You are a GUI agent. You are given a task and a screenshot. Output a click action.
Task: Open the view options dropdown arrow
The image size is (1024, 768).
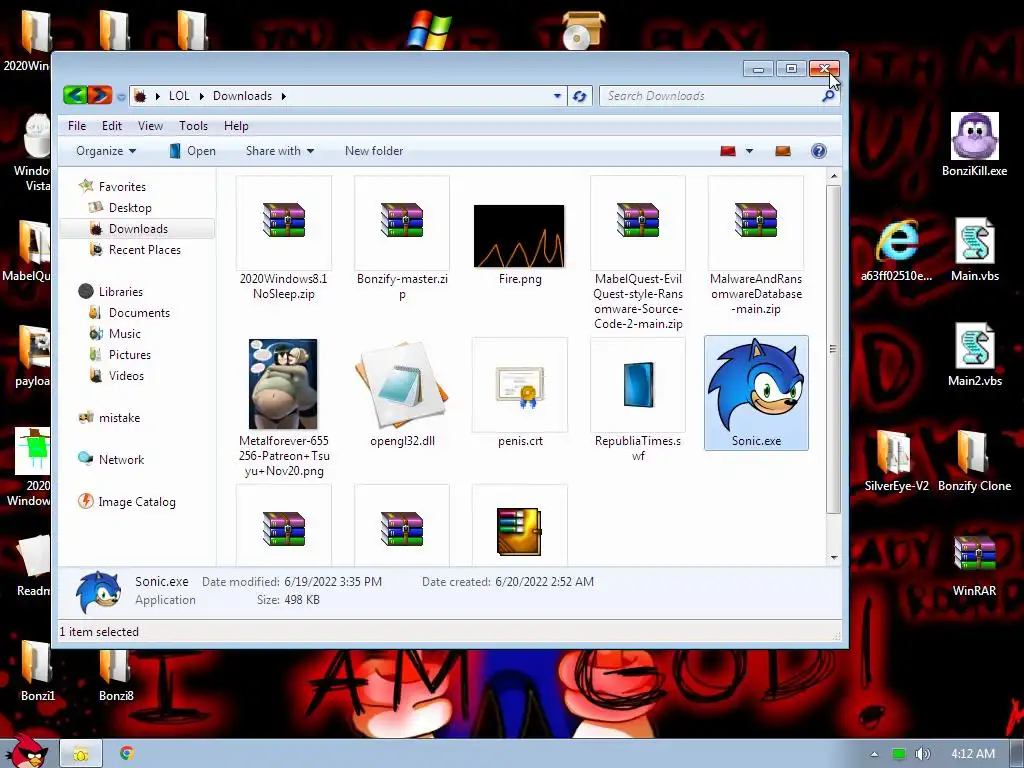click(x=750, y=152)
